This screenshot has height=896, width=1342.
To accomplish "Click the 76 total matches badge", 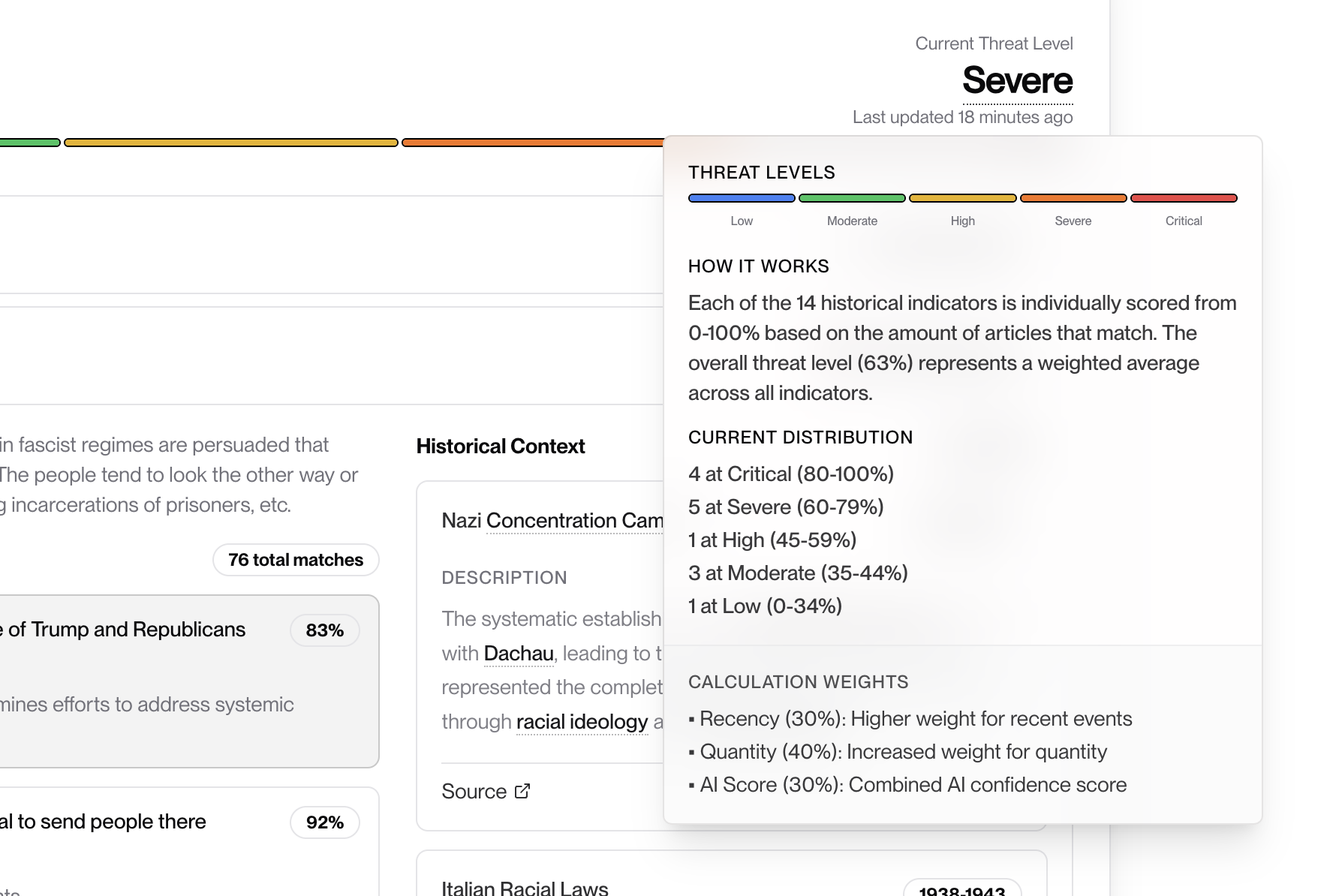I will click(296, 560).
